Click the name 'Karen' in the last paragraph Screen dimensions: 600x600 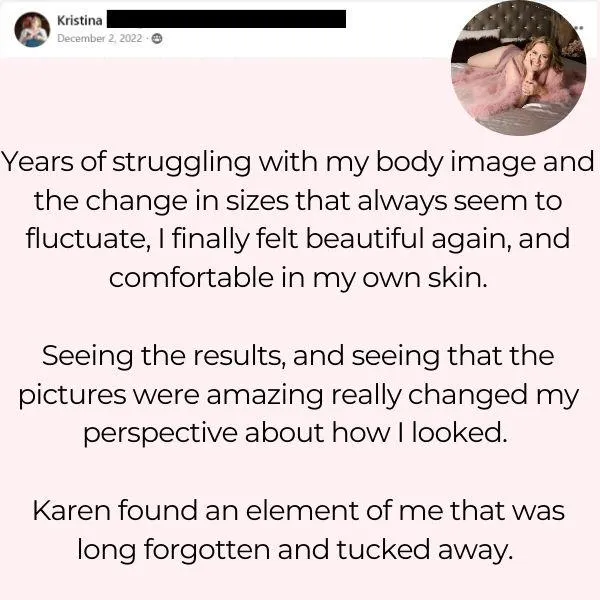(71, 511)
